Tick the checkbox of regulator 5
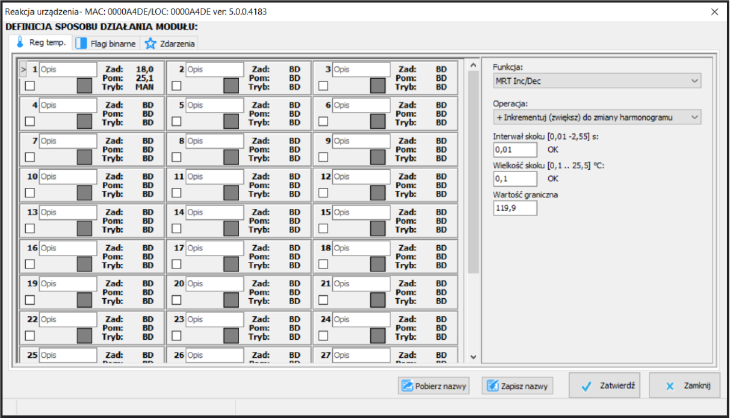The height and width of the screenshot is (418, 730). (x=176, y=121)
